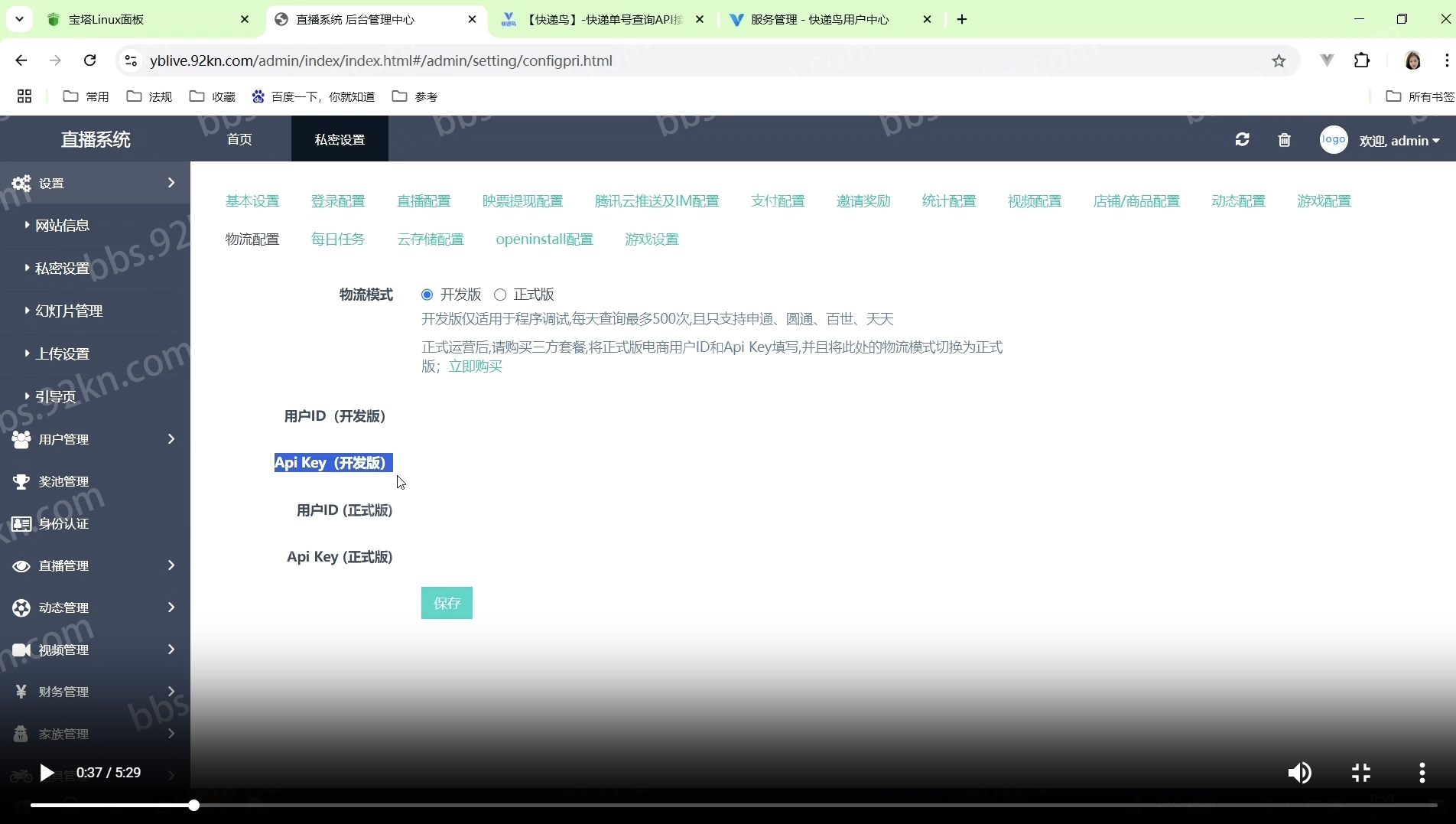Open 引导页 in the sidebar
The height and width of the screenshot is (824, 1456).
[56, 396]
